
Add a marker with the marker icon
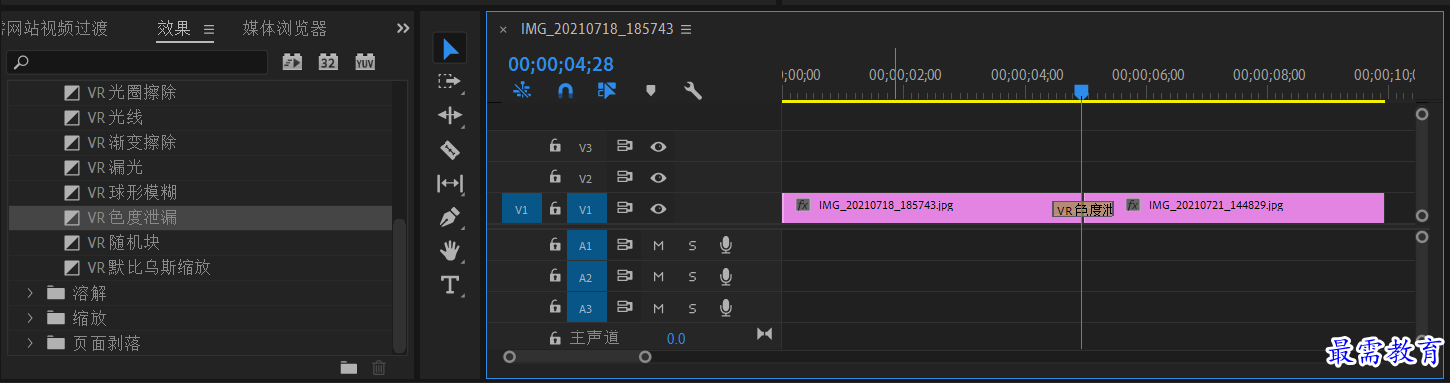tap(651, 90)
